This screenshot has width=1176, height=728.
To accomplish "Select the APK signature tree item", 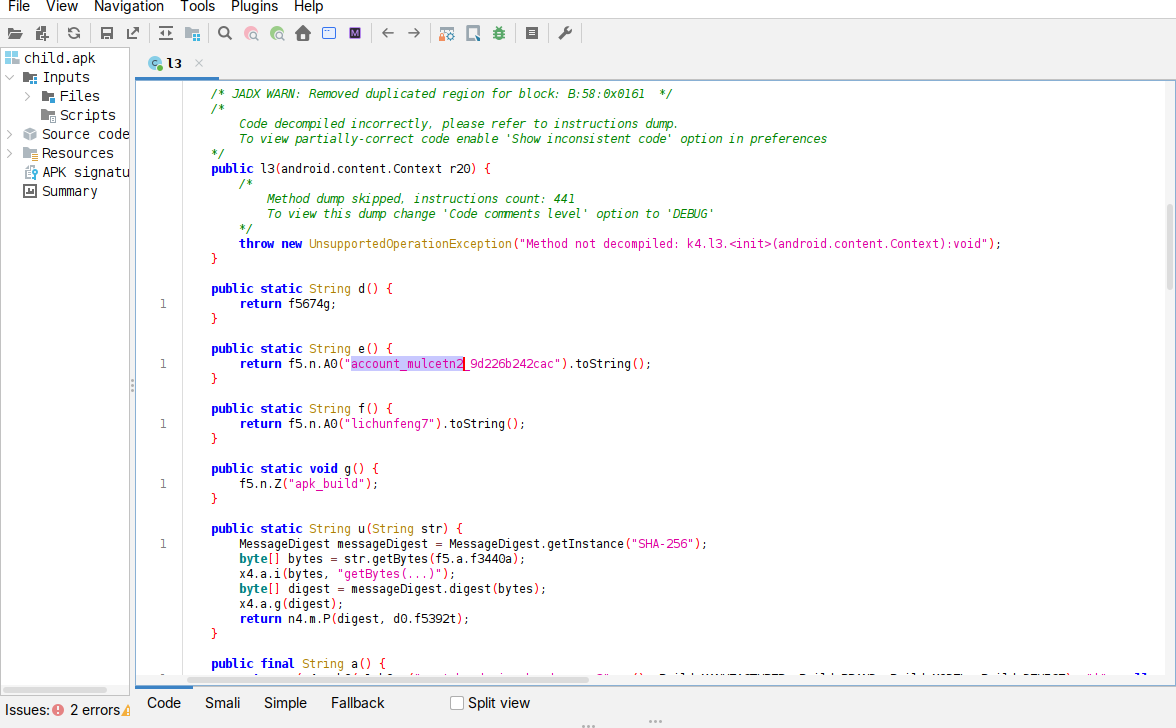I will point(86,172).
